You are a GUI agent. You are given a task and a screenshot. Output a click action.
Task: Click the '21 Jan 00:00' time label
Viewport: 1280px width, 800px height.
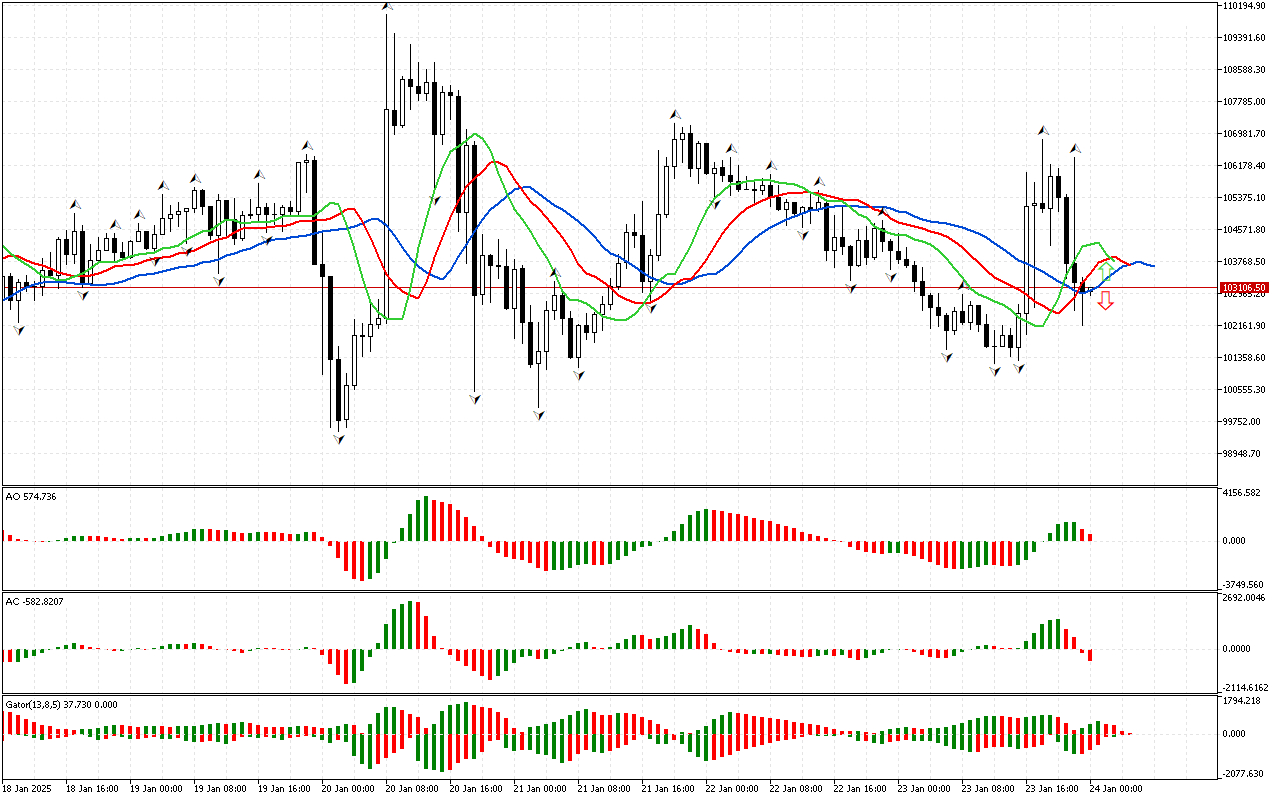(x=540, y=789)
